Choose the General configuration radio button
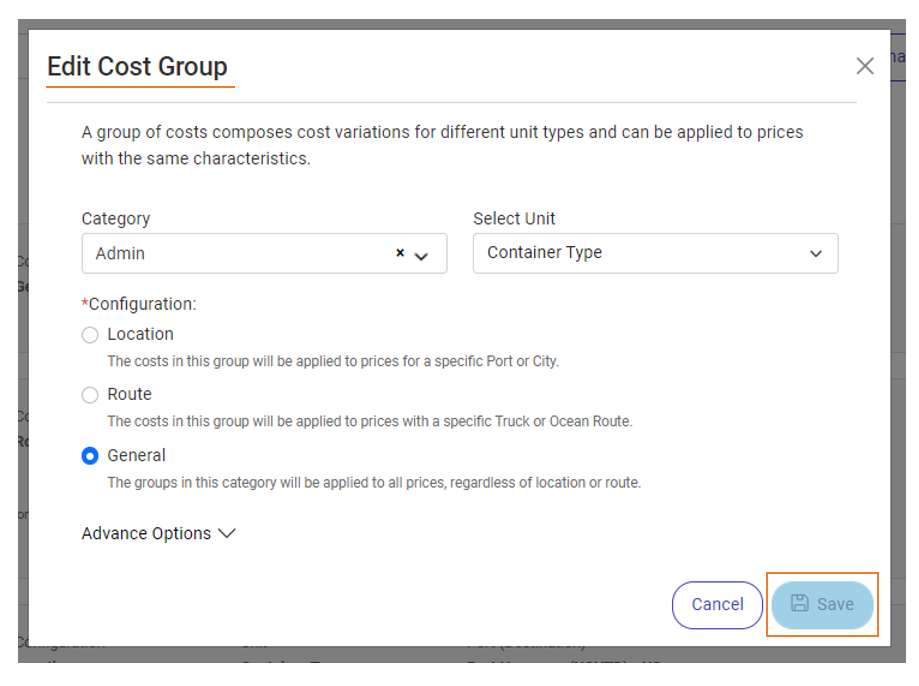 90,456
